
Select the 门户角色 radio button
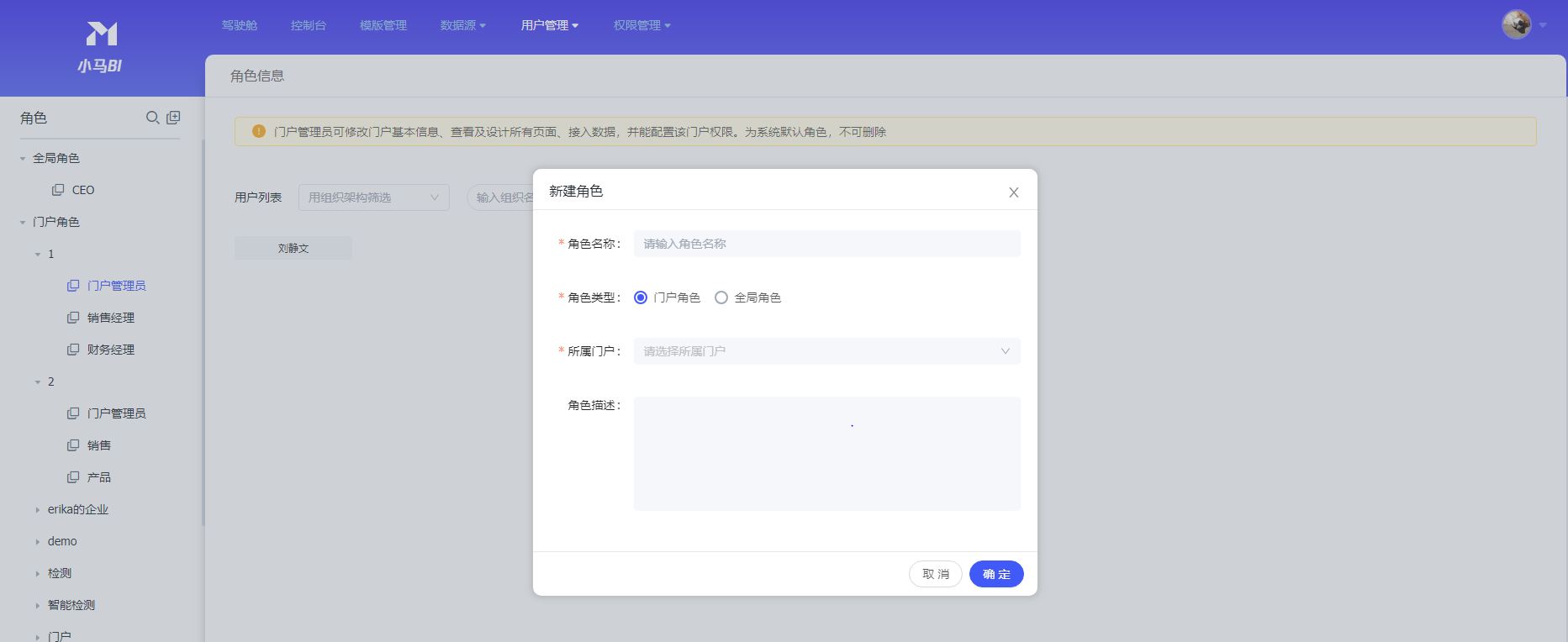click(x=641, y=297)
